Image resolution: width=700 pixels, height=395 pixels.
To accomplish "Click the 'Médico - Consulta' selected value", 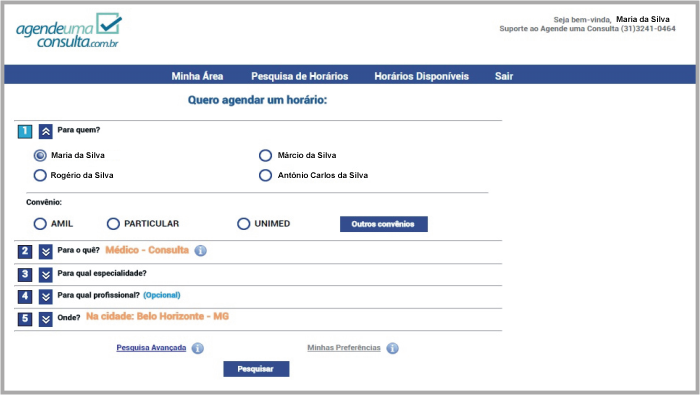I will click(x=147, y=250).
